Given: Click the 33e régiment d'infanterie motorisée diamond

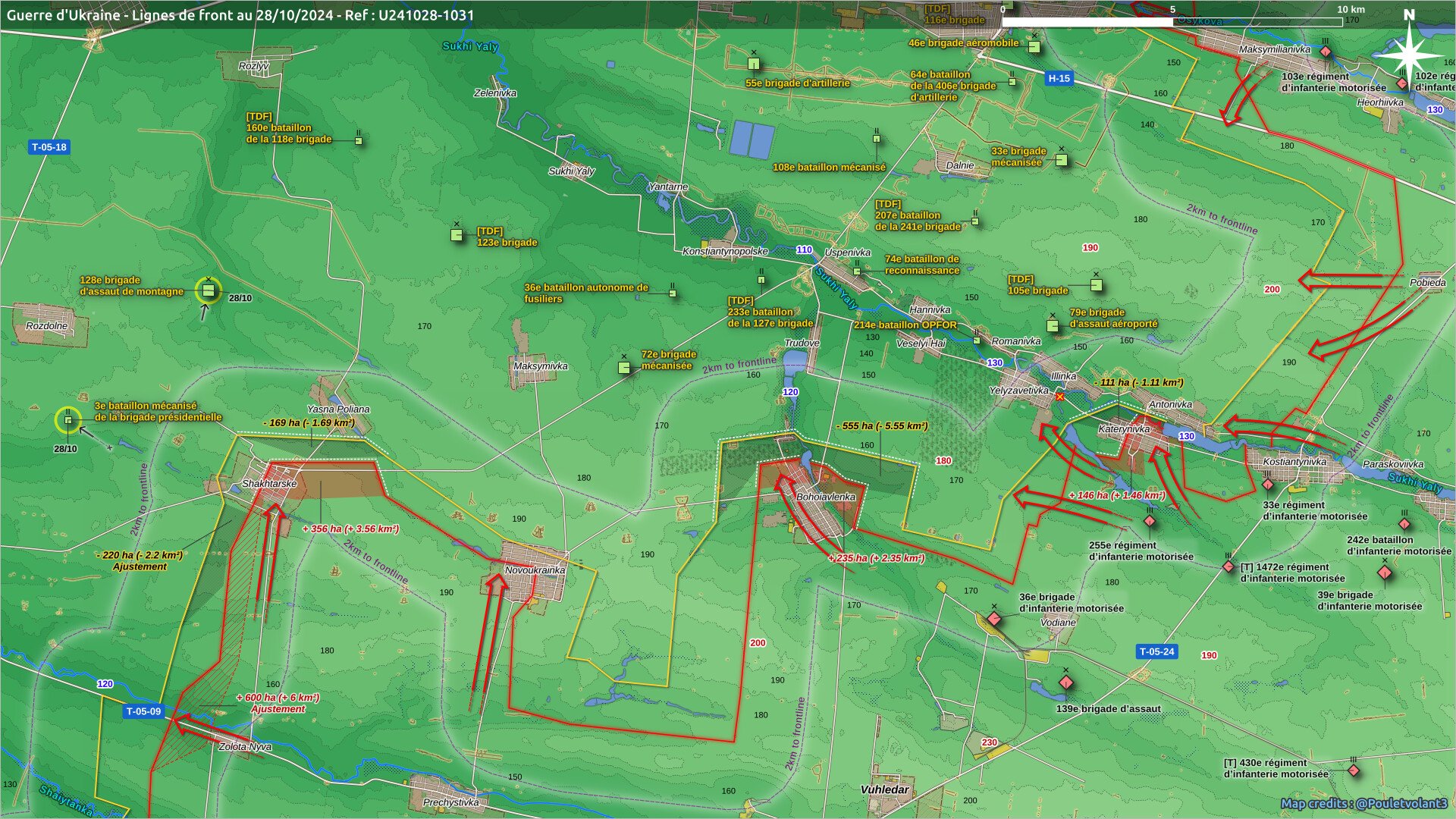Looking at the screenshot, I should click(x=1268, y=484).
